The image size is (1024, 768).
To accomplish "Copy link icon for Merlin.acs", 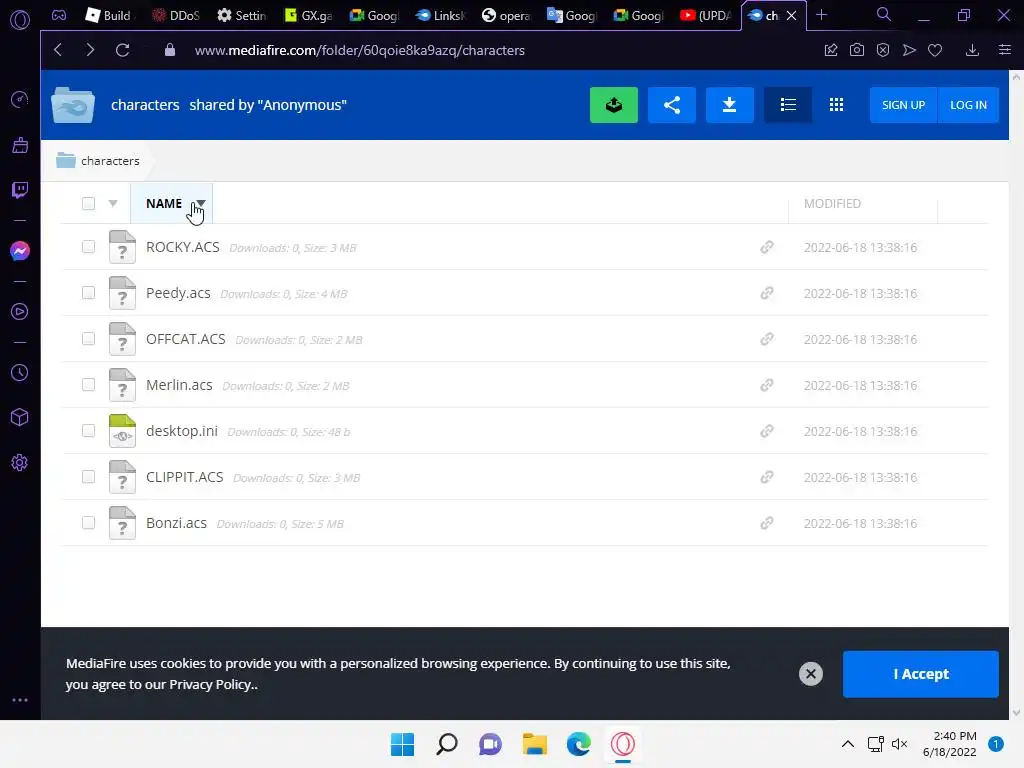I will tap(767, 385).
